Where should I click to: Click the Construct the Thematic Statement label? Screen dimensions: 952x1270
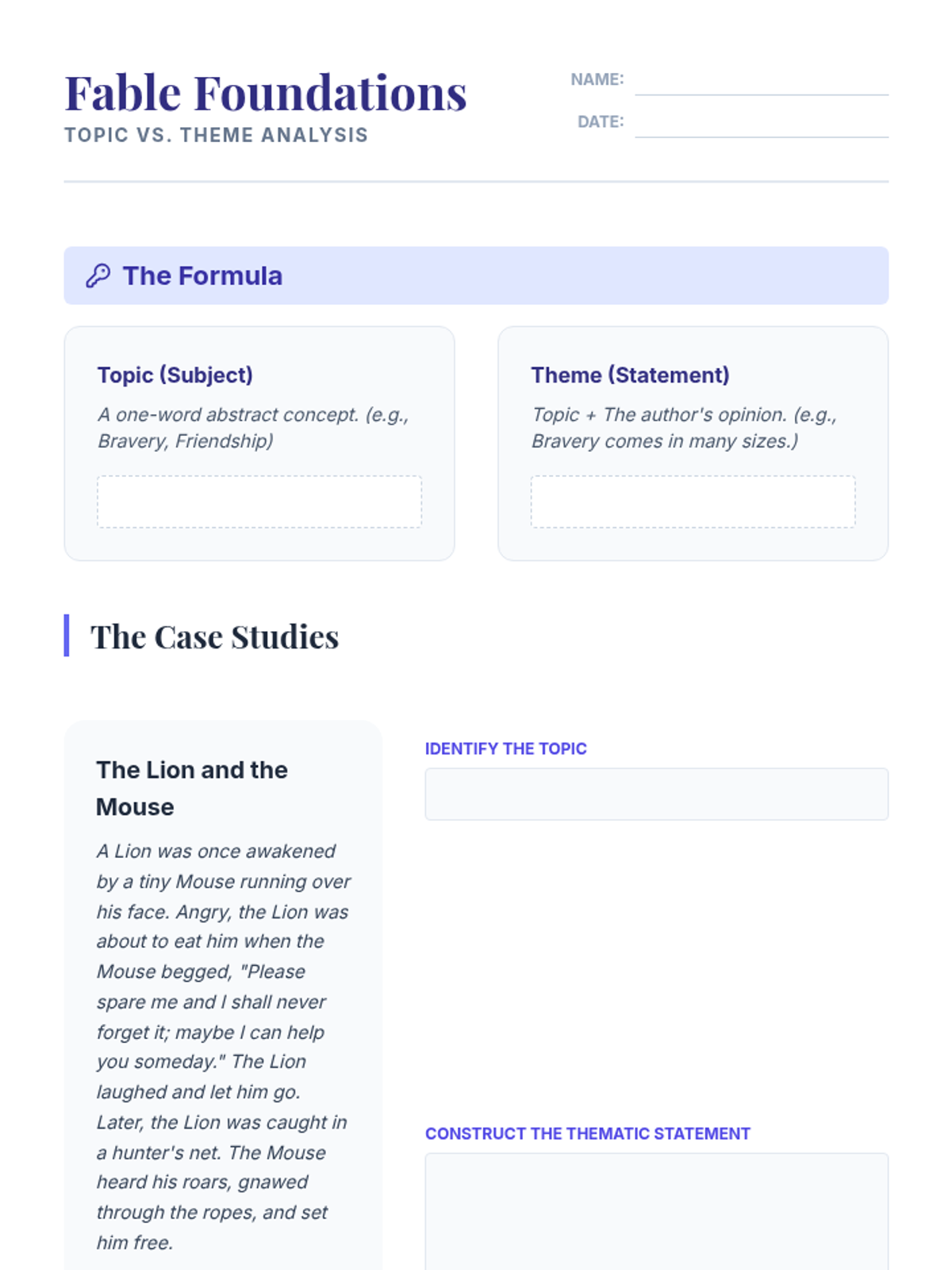point(587,1133)
